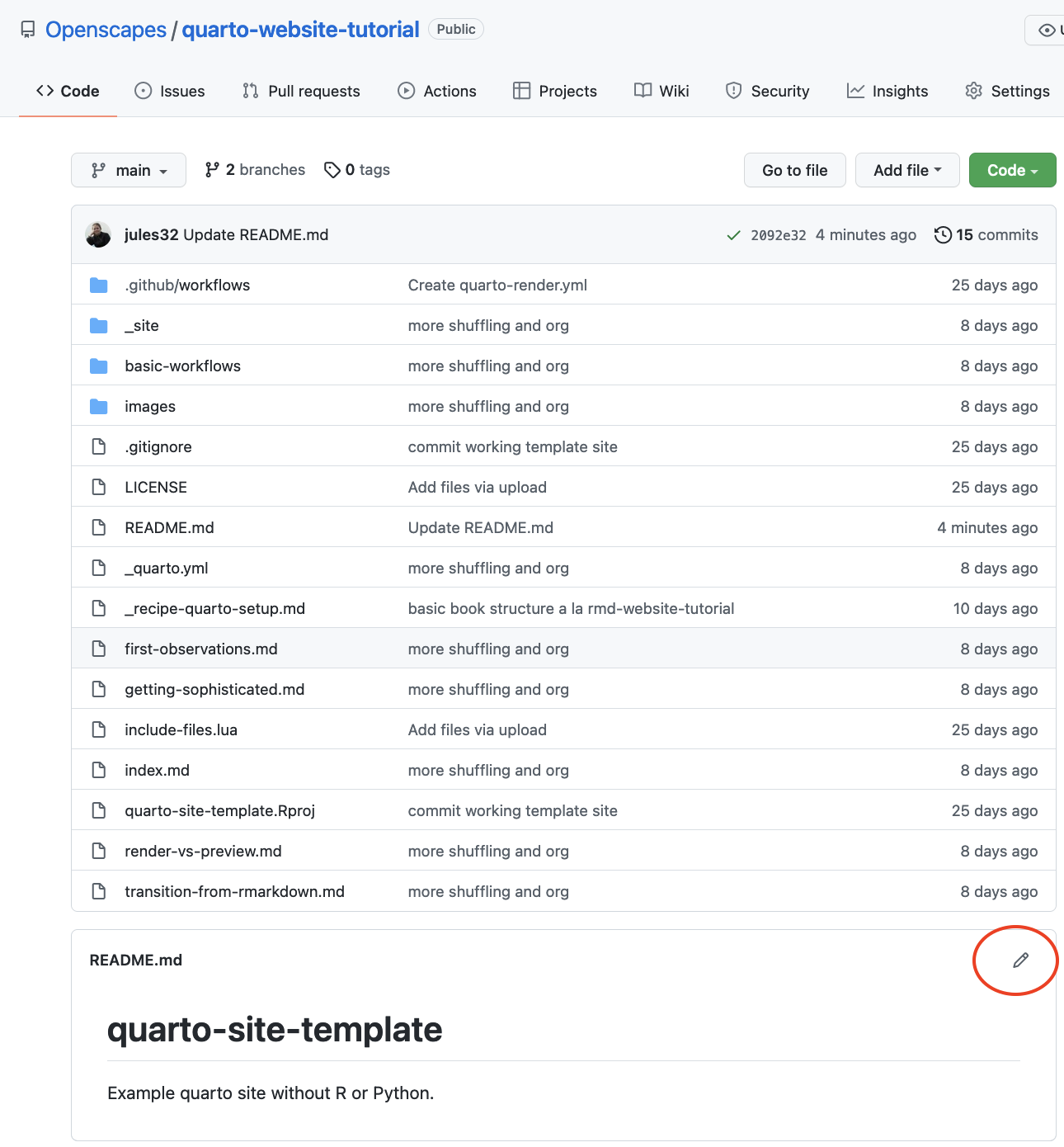Image resolution: width=1064 pixels, height=1147 pixels.
Task: Switch to the Issues tab
Action: 170,91
